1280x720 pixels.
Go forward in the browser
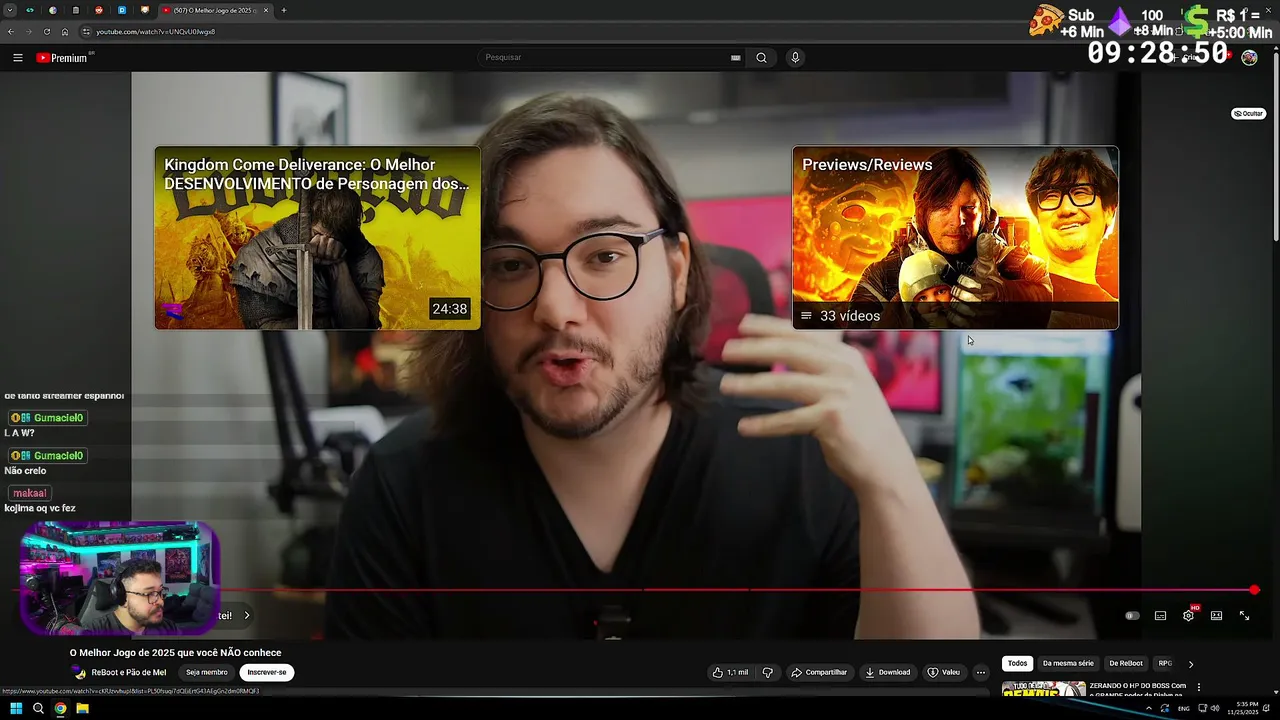(28, 32)
